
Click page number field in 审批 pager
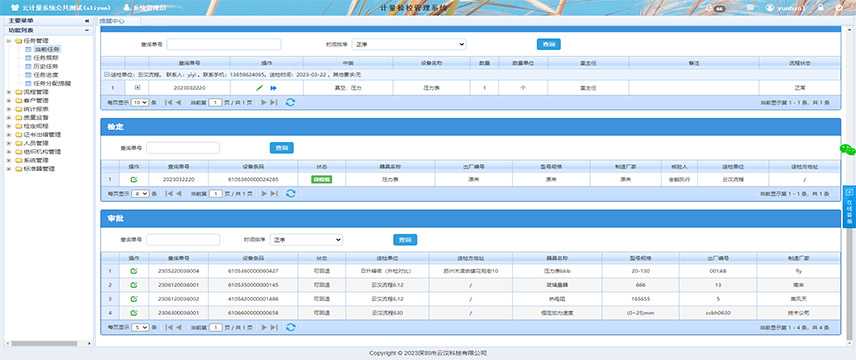[x=216, y=327]
